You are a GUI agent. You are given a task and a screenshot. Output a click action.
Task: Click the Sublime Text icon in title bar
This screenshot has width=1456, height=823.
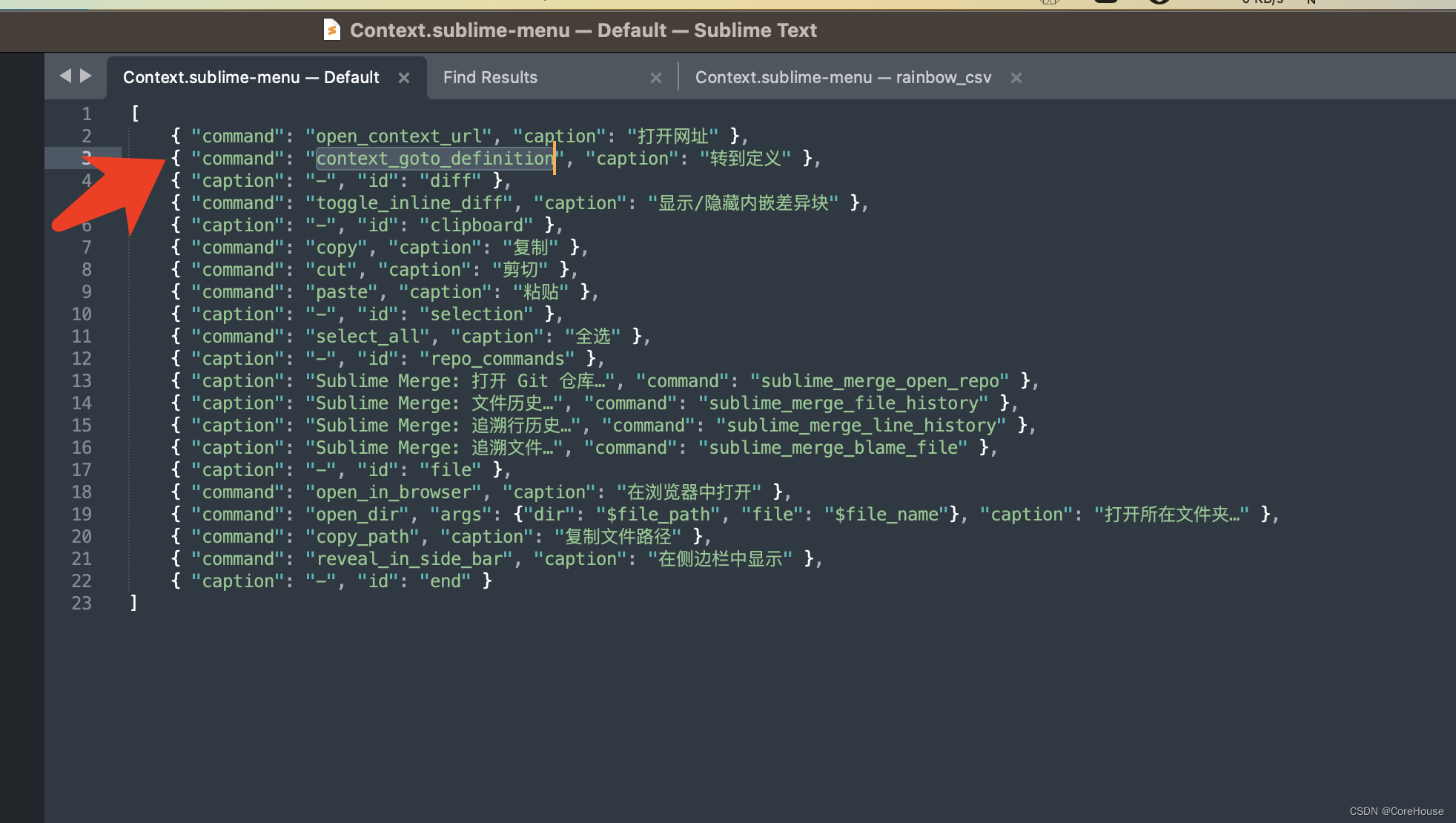coord(331,30)
